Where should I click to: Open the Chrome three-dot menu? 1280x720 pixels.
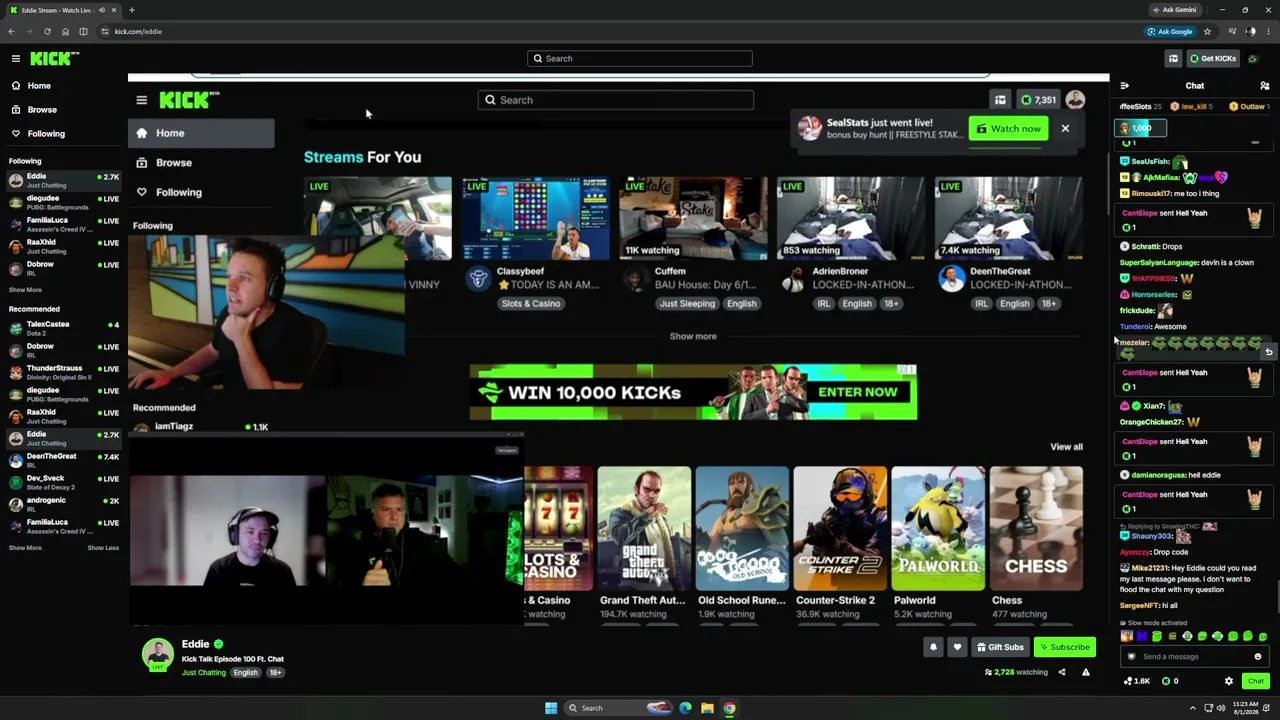(x=1268, y=32)
